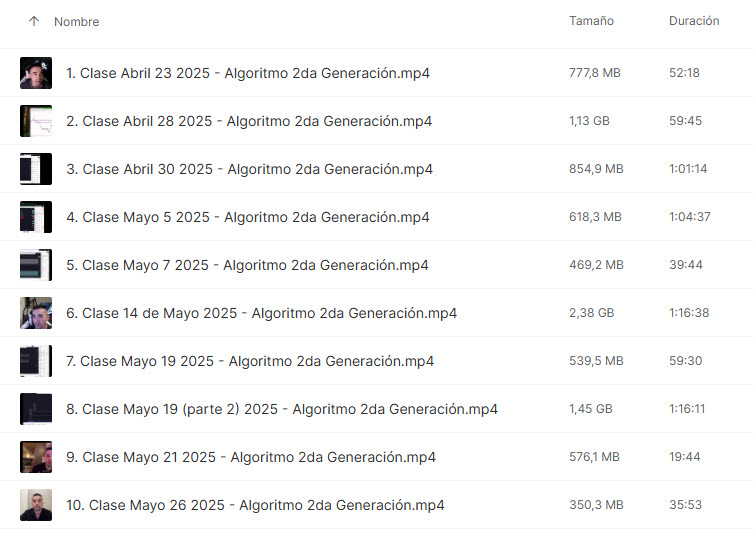This screenshot has height=551, width=753.
Task: Select thumbnail for Clase Abril 30 video
Action: pos(36,169)
